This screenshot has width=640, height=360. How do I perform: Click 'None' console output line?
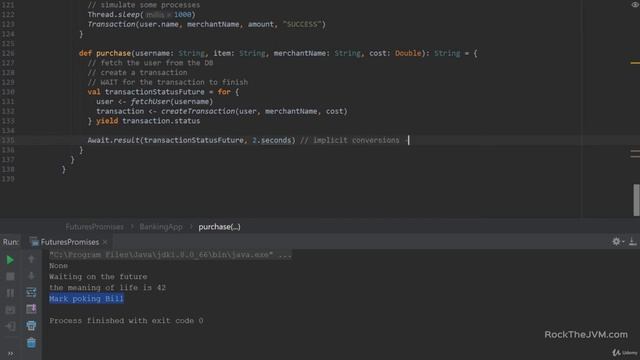(58, 266)
